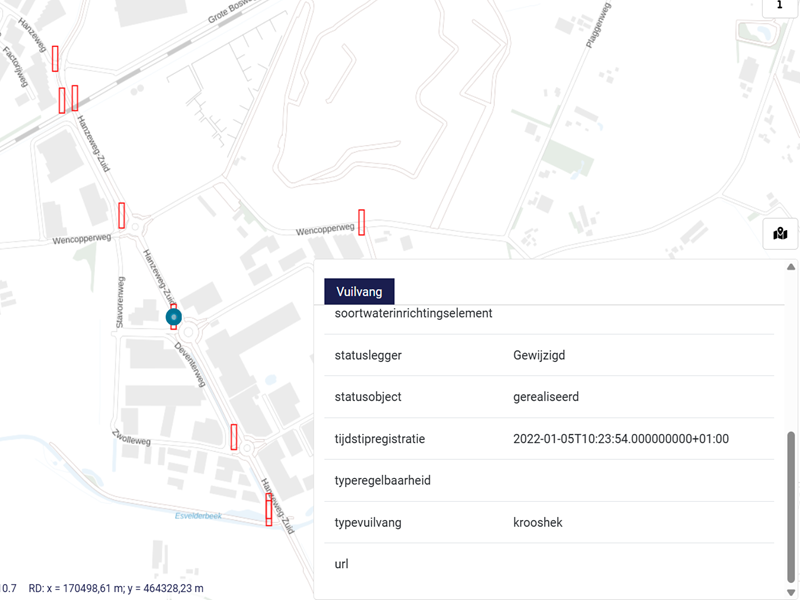Click right red marker of pair by railway
Screen dimensions: 800x600
click(x=75, y=97)
